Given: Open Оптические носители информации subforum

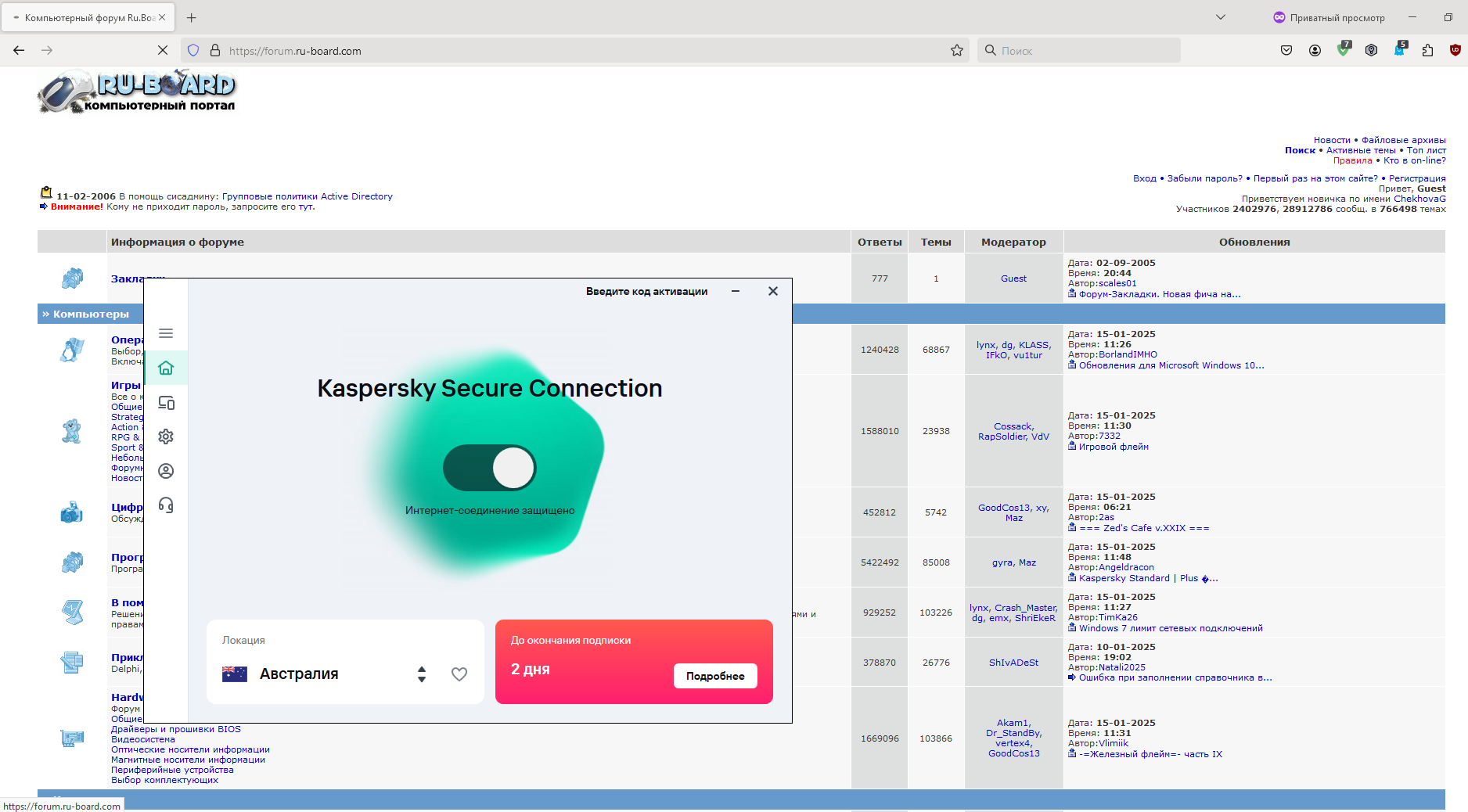Looking at the screenshot, I should point(190,749).
